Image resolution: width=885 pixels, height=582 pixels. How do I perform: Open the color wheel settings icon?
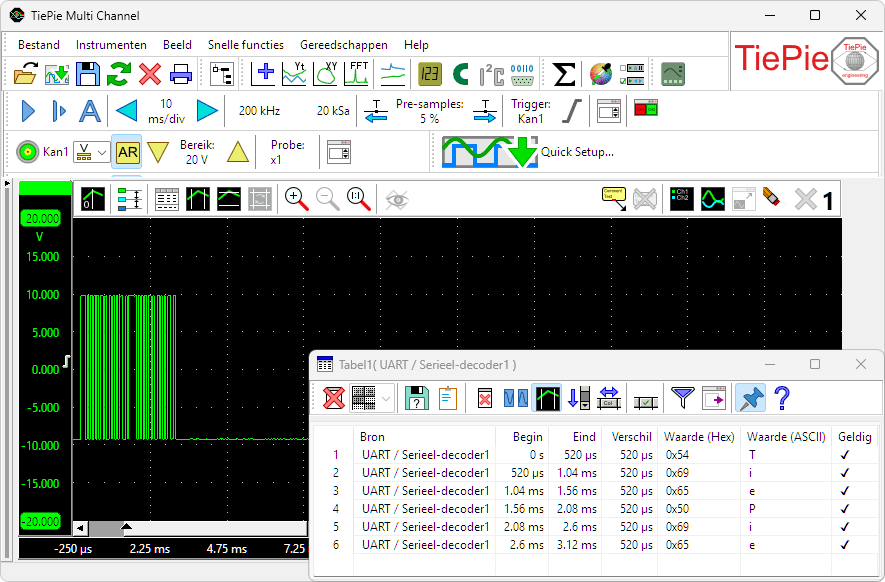[x=601, y=74]
